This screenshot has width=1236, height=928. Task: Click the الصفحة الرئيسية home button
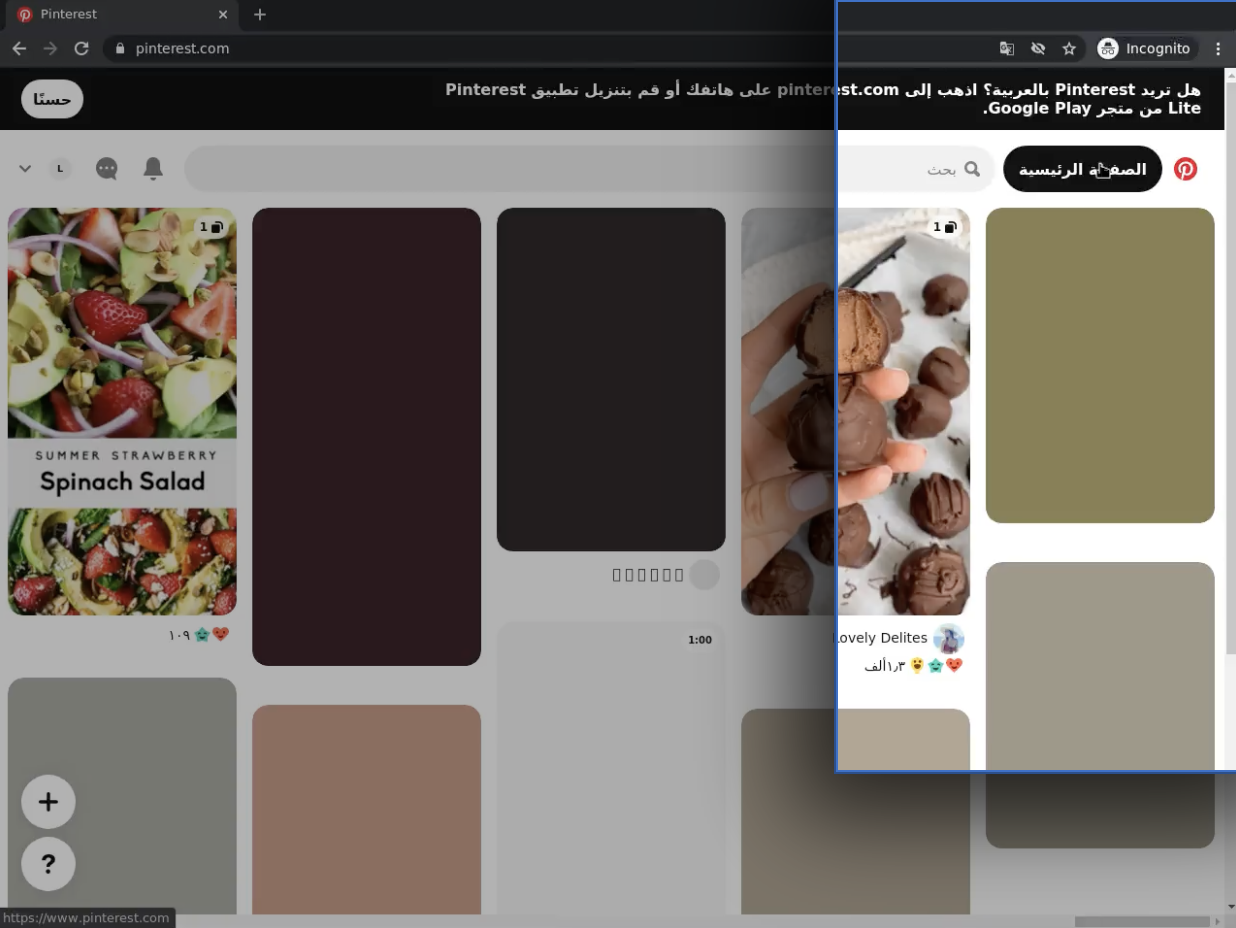[1082, 169]
